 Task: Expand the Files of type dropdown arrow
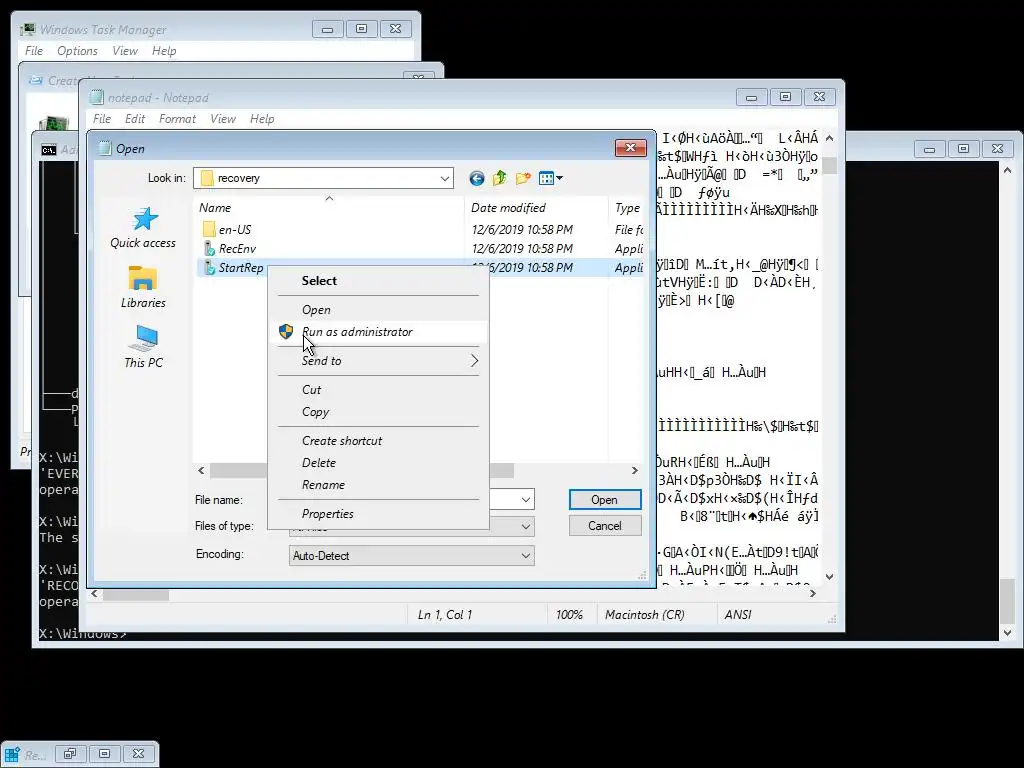[x=526, y=526]
